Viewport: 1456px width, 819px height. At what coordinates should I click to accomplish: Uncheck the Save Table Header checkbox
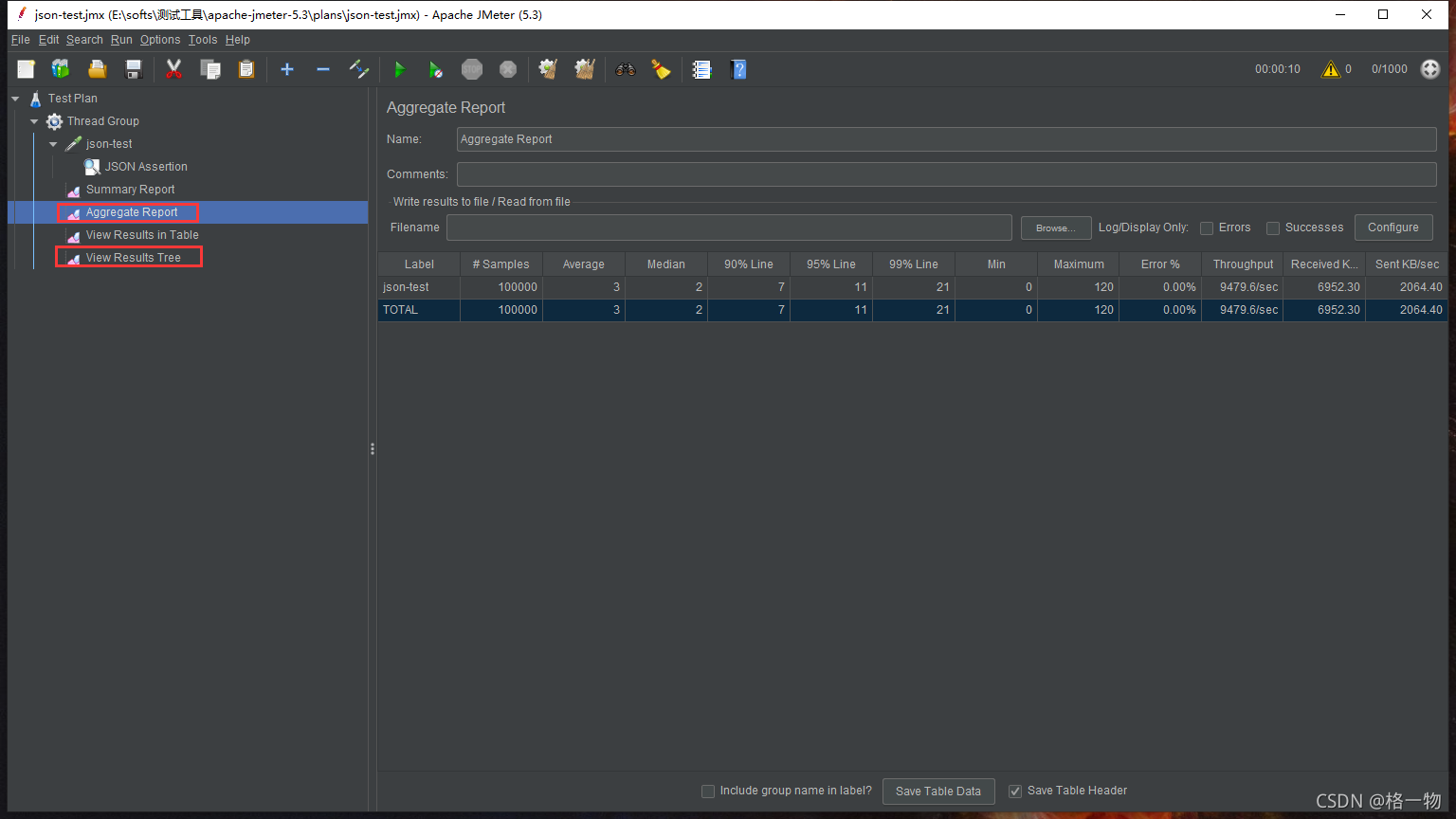(1015, 792)
